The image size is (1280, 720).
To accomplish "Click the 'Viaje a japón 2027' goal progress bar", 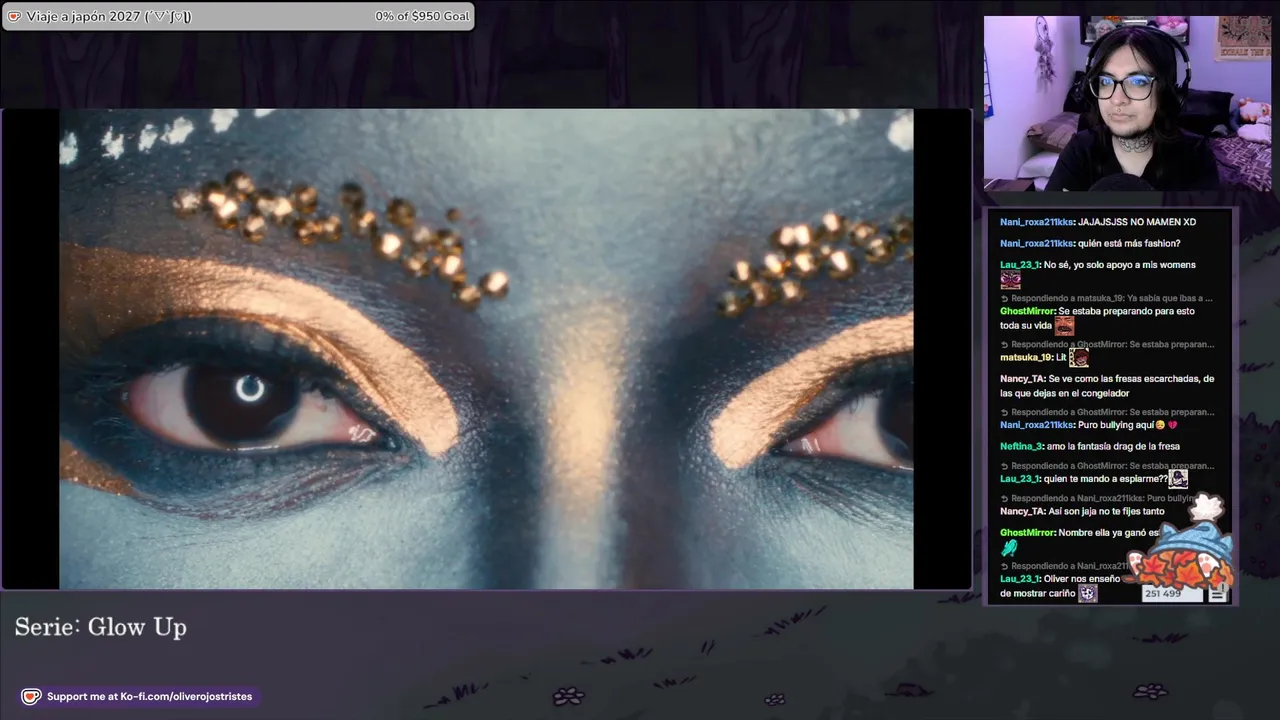I will [x=238, y=16].
